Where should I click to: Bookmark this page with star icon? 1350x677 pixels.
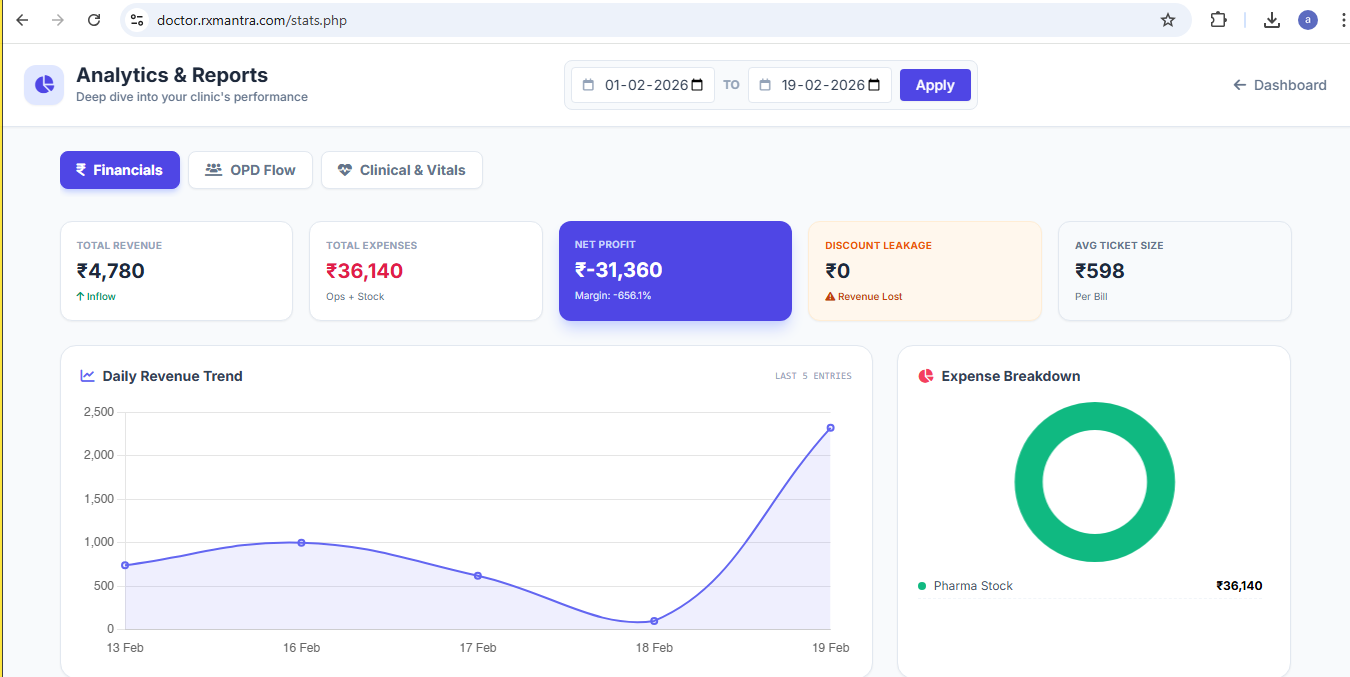1167,20
